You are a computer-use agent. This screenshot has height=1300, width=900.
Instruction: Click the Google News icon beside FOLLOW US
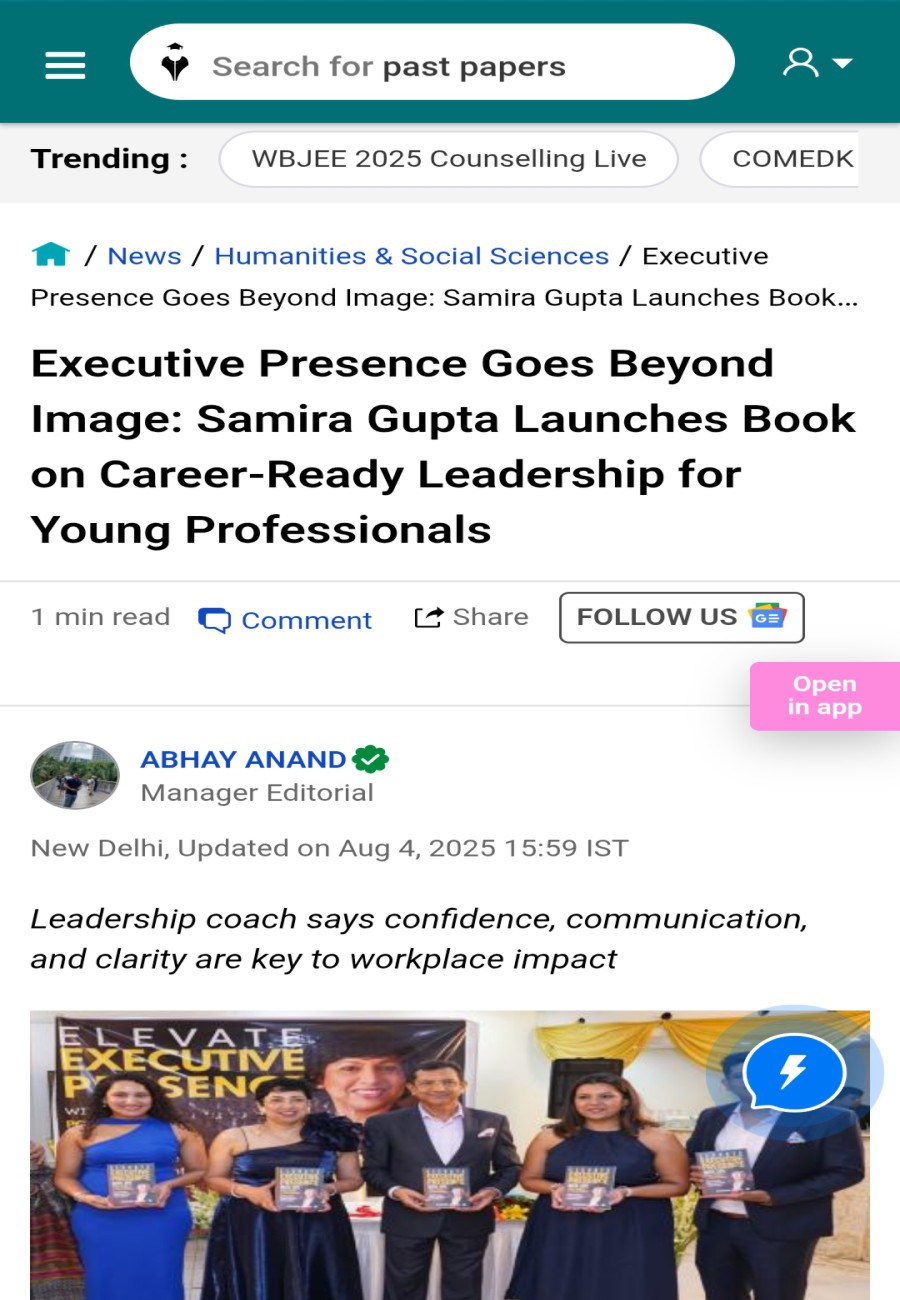768,617
